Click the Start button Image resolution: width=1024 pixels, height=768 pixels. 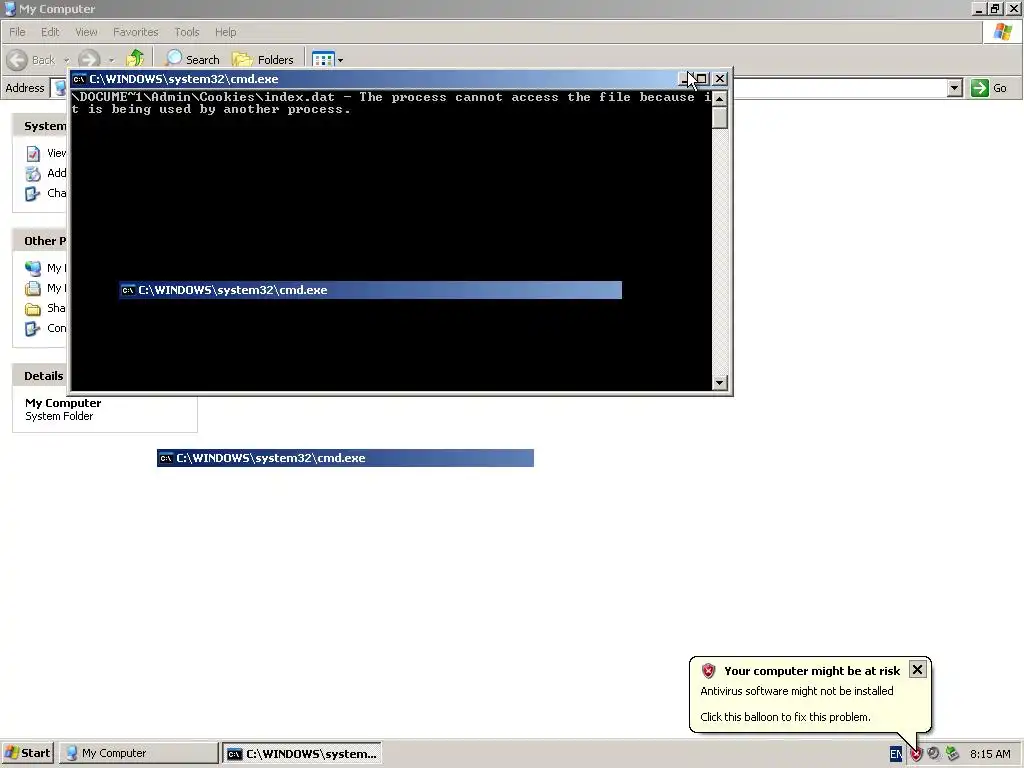[28, 753]
